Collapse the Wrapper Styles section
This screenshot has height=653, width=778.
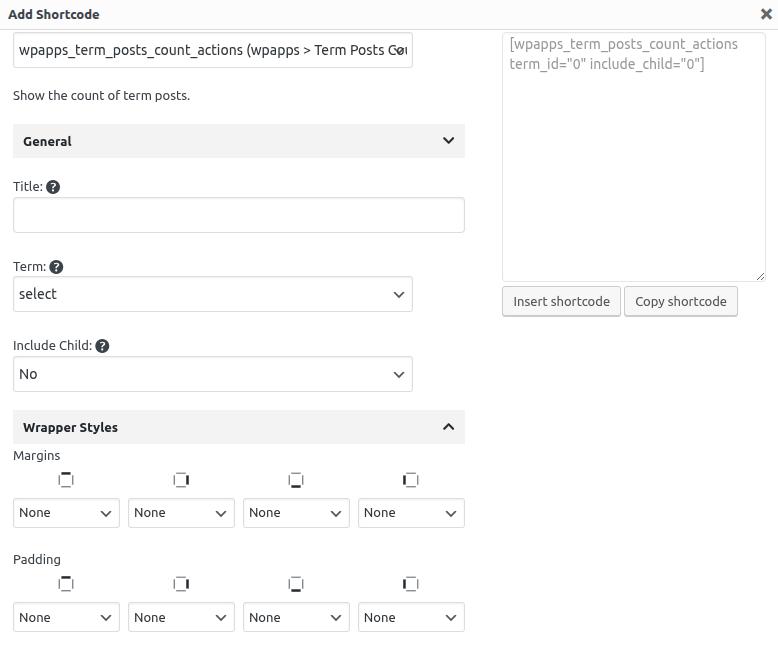[448, 427]
